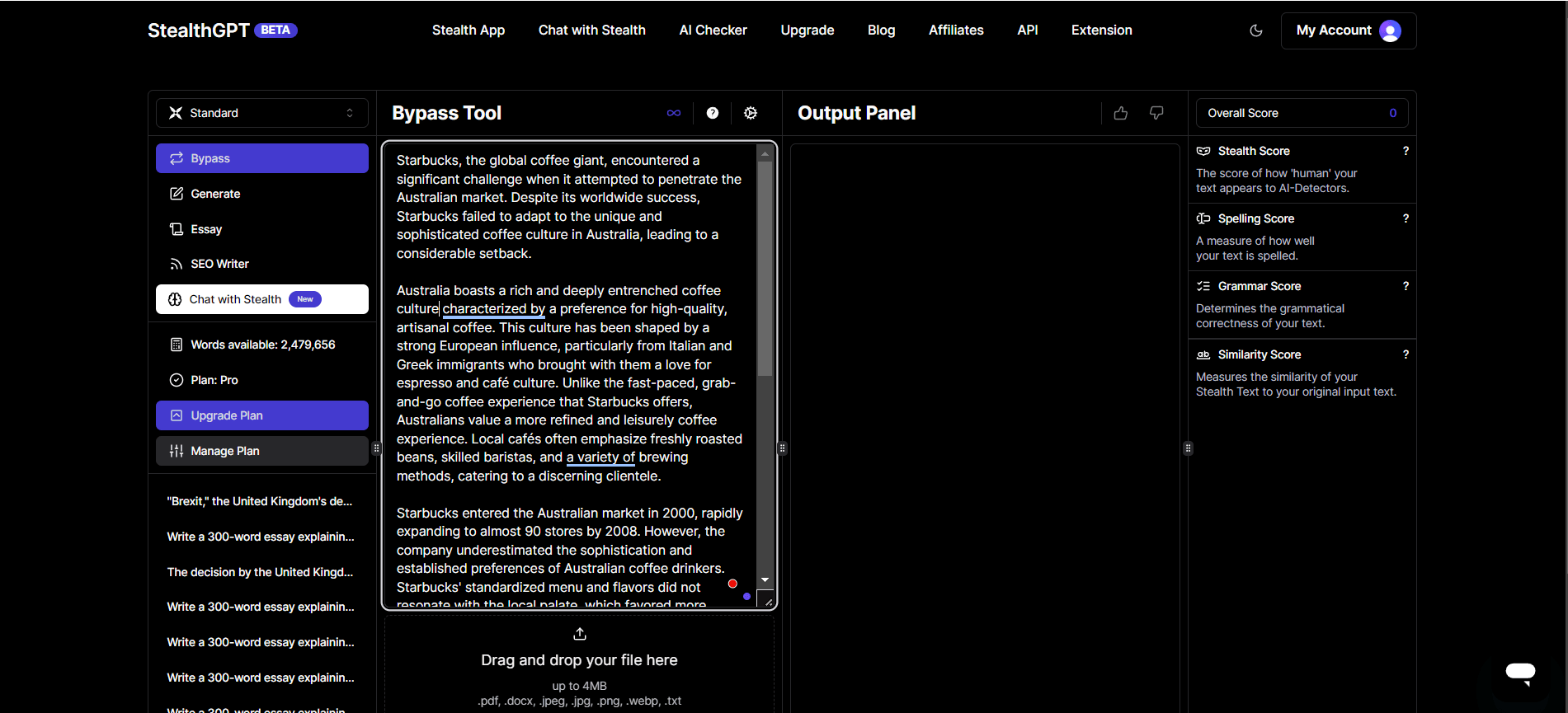Open the "Brexit," history entry

click(259, 501)
